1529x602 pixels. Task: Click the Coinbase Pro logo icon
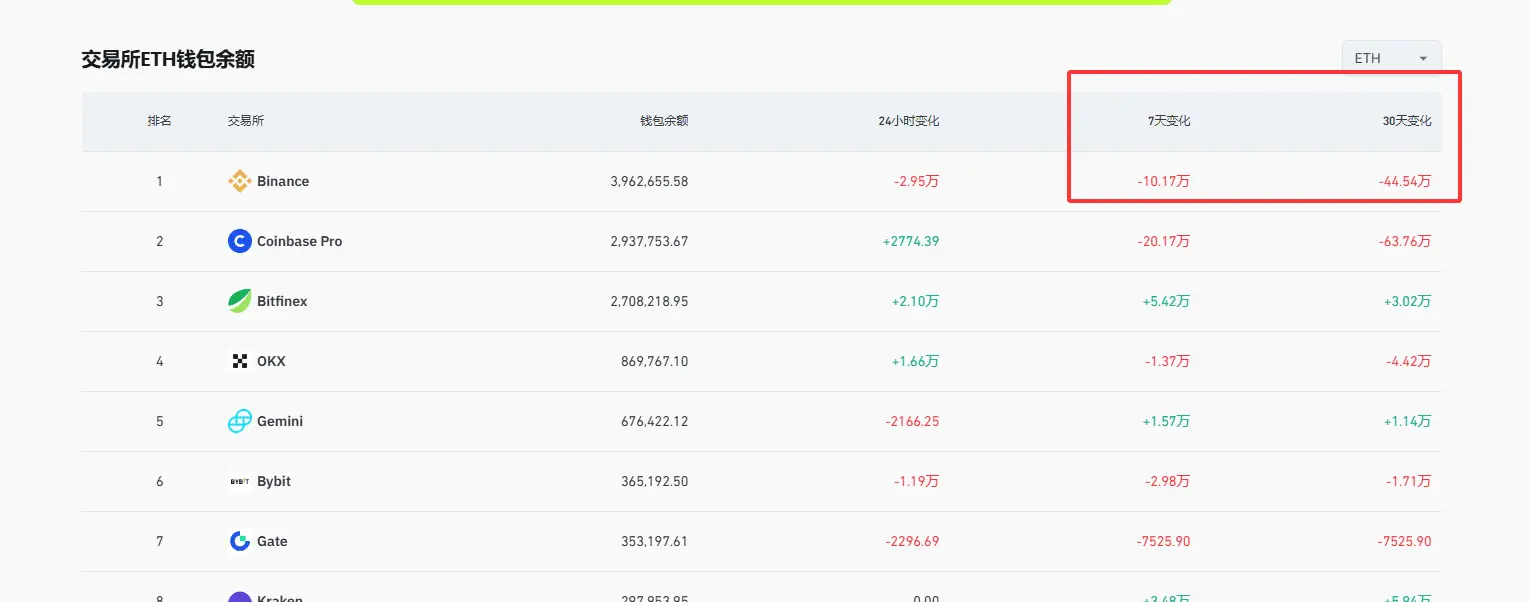240,241
